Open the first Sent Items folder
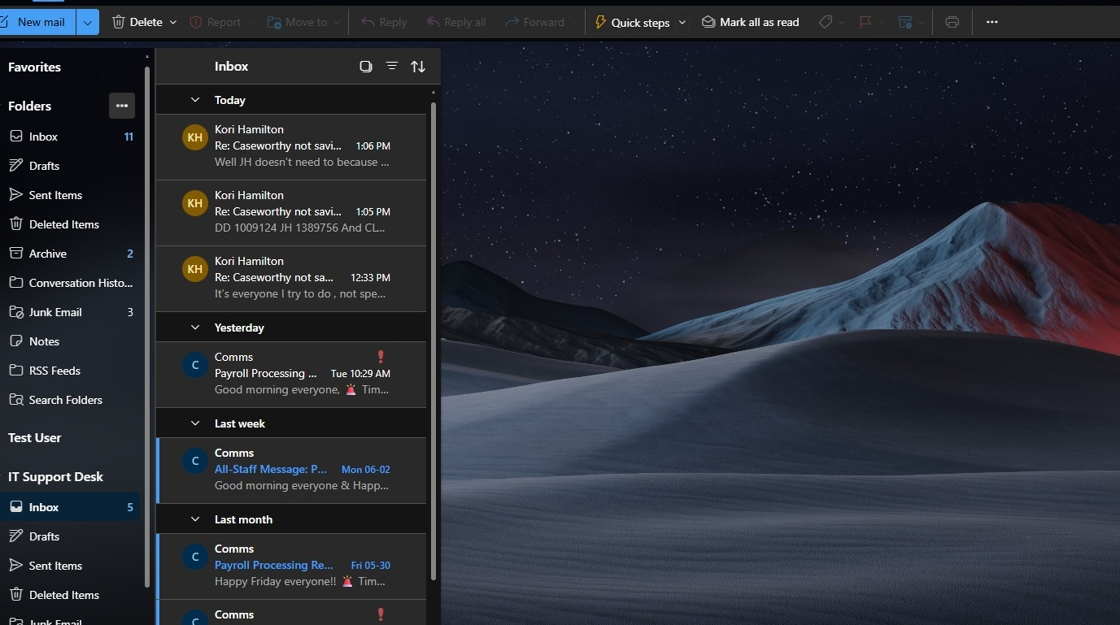The width and height of the screenshot is (1120, 625). pos(71,195)
